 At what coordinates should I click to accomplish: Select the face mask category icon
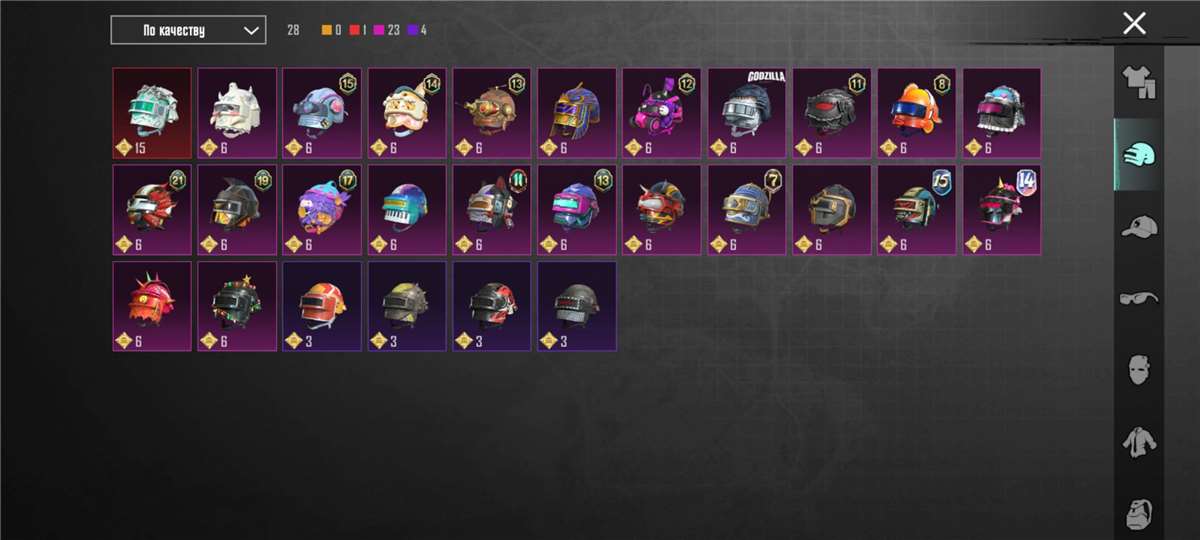1139,370
